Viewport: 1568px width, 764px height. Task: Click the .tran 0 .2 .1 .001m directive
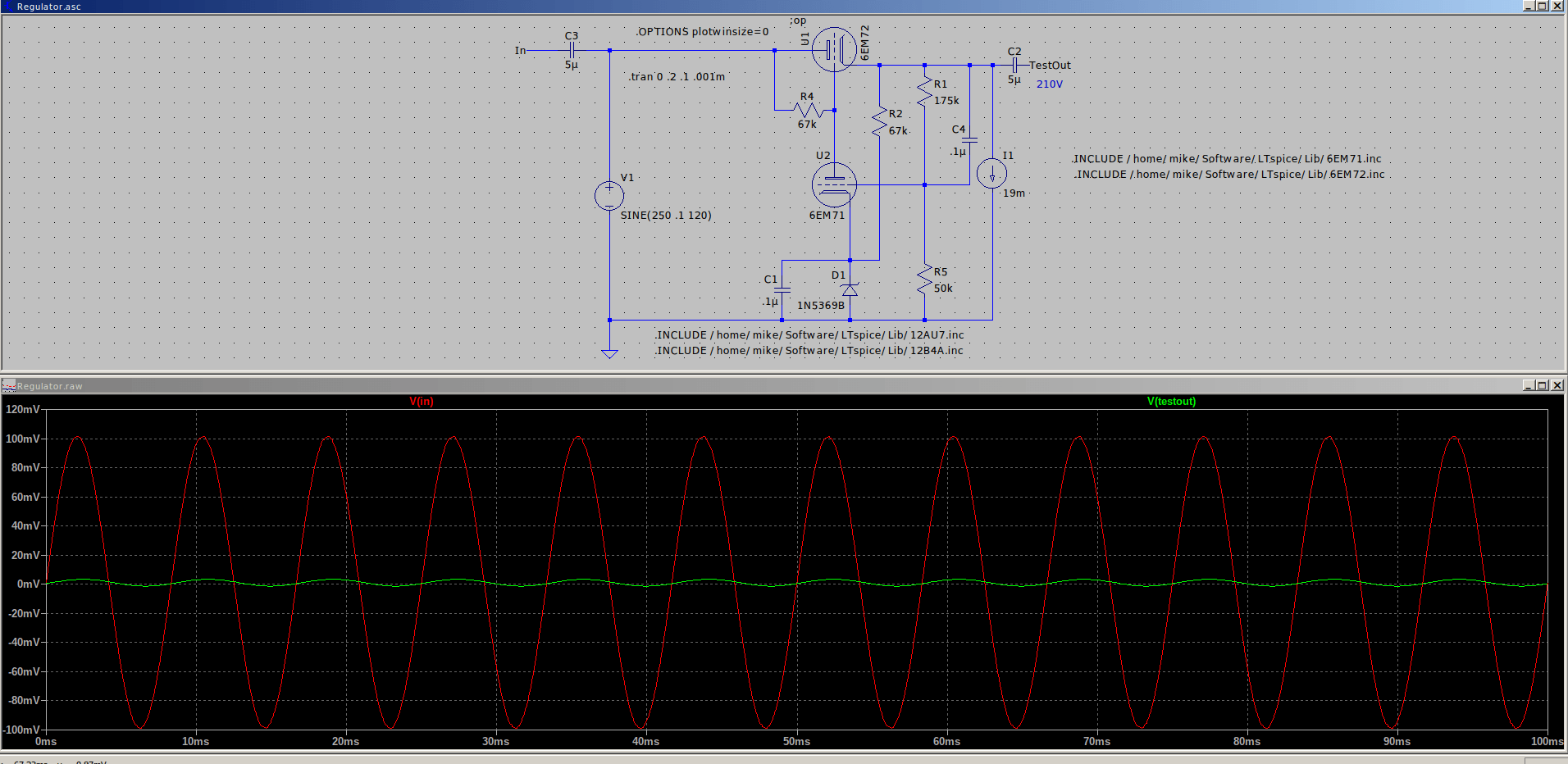(x=677, y=76)
